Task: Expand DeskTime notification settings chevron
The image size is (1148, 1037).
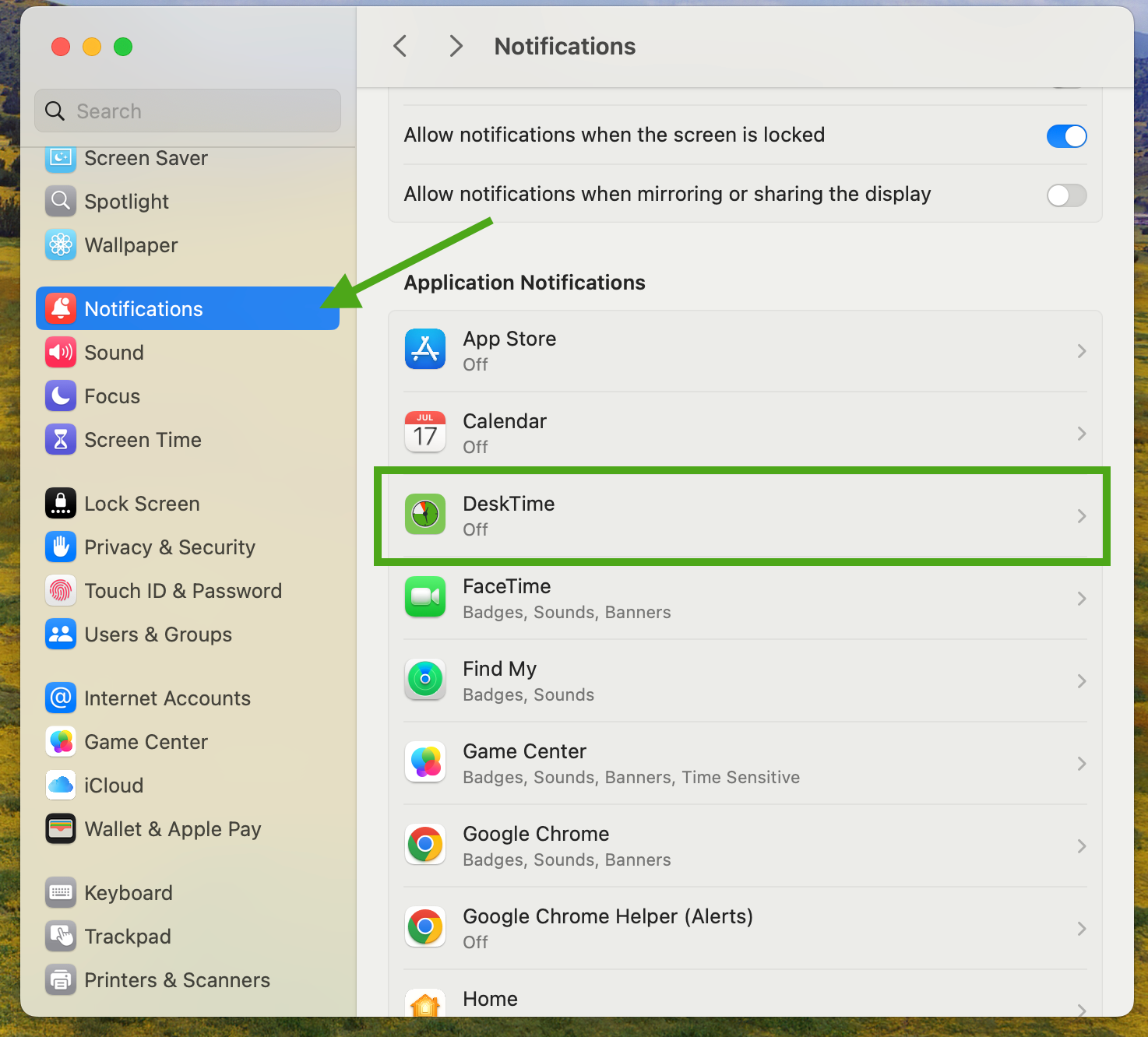Action: coord(1081,516)
